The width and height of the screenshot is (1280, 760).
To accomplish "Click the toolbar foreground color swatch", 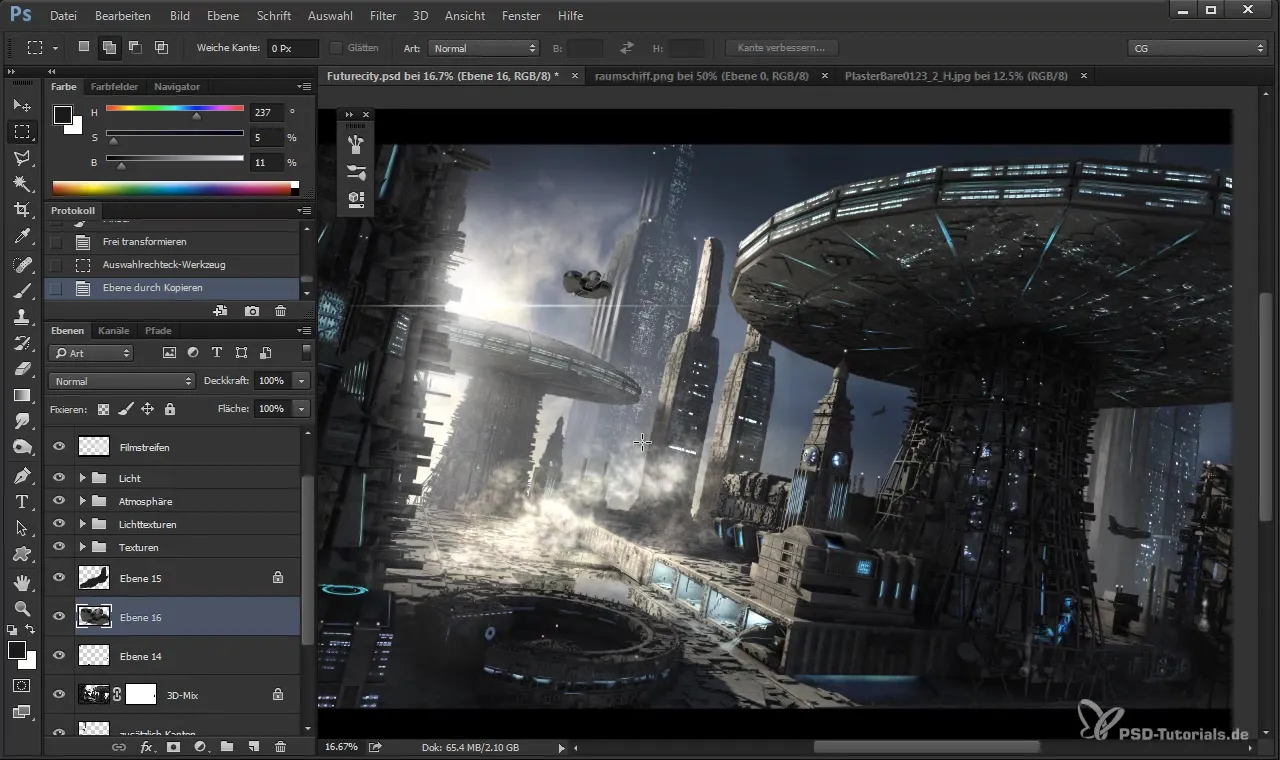I will (x=17, y=650).
